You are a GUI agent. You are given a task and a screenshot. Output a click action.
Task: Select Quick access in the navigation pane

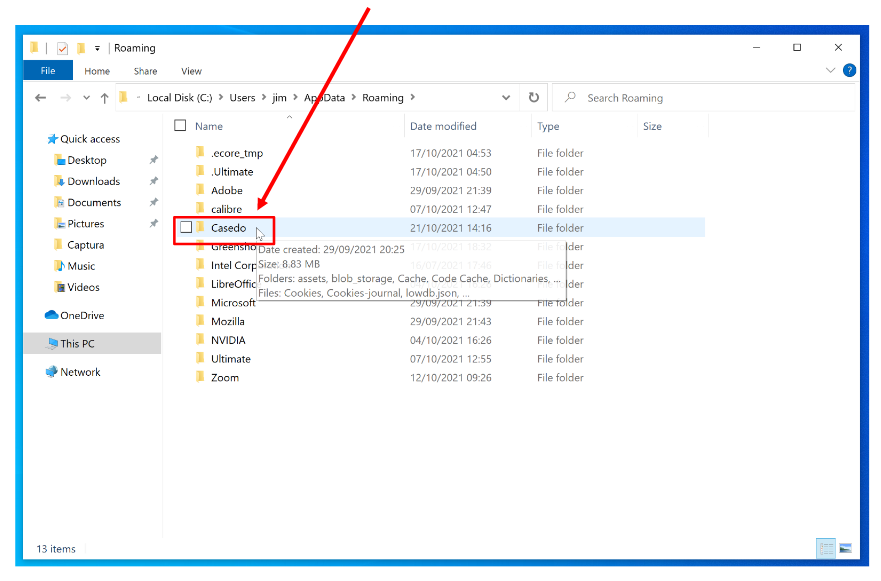click(x=84, y=139)
